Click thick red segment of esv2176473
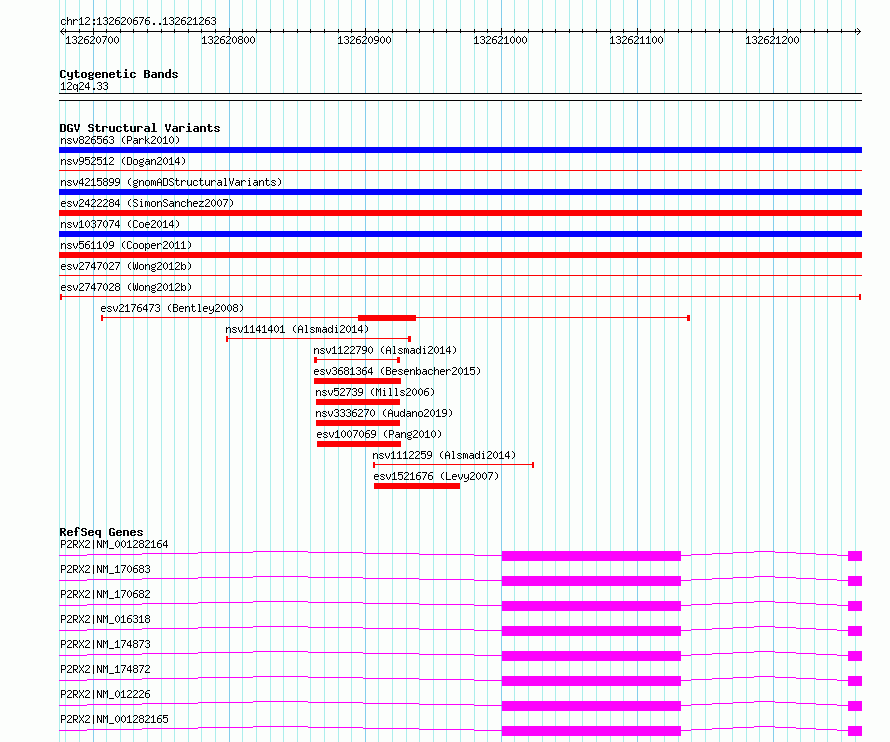 pyautogui.click(x=387, y=318)
